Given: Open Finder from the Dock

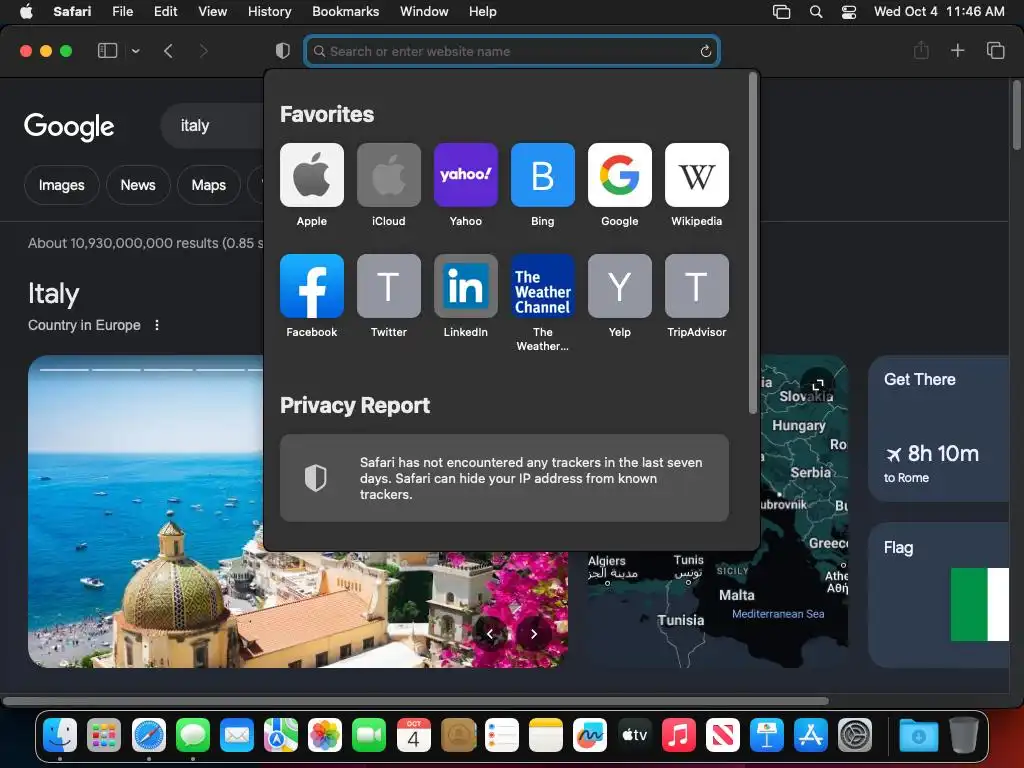Looking at the screenshot, I should (60, 736).
